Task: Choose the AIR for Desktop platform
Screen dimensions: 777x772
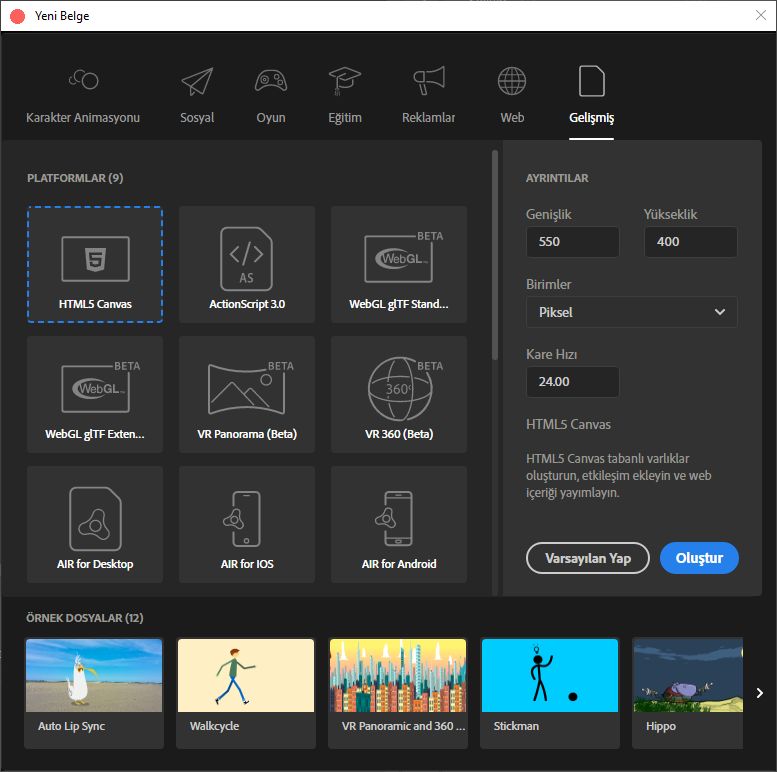Action: (95, 524)
